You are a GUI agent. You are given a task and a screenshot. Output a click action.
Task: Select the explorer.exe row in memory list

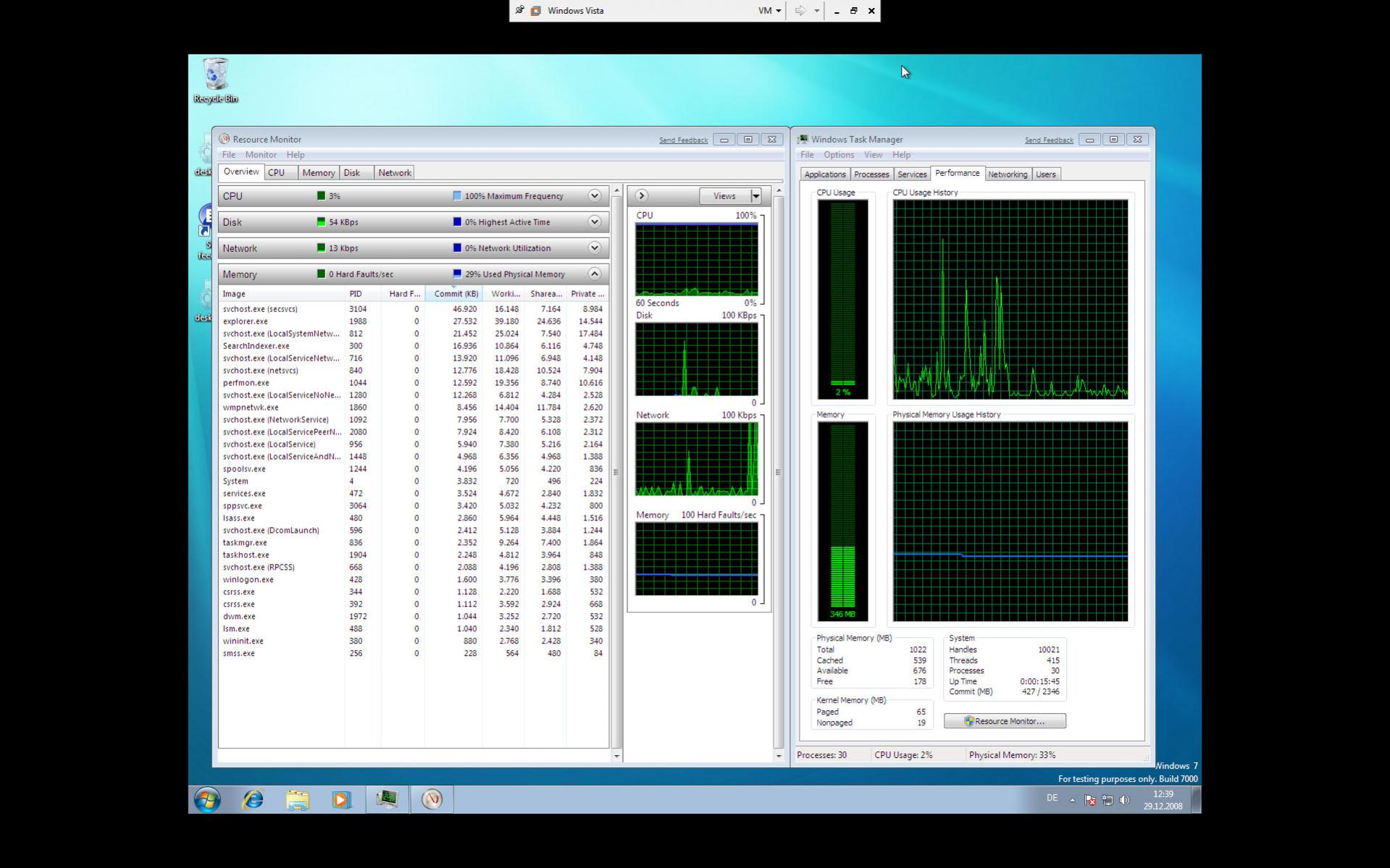(x=413, y=321)
